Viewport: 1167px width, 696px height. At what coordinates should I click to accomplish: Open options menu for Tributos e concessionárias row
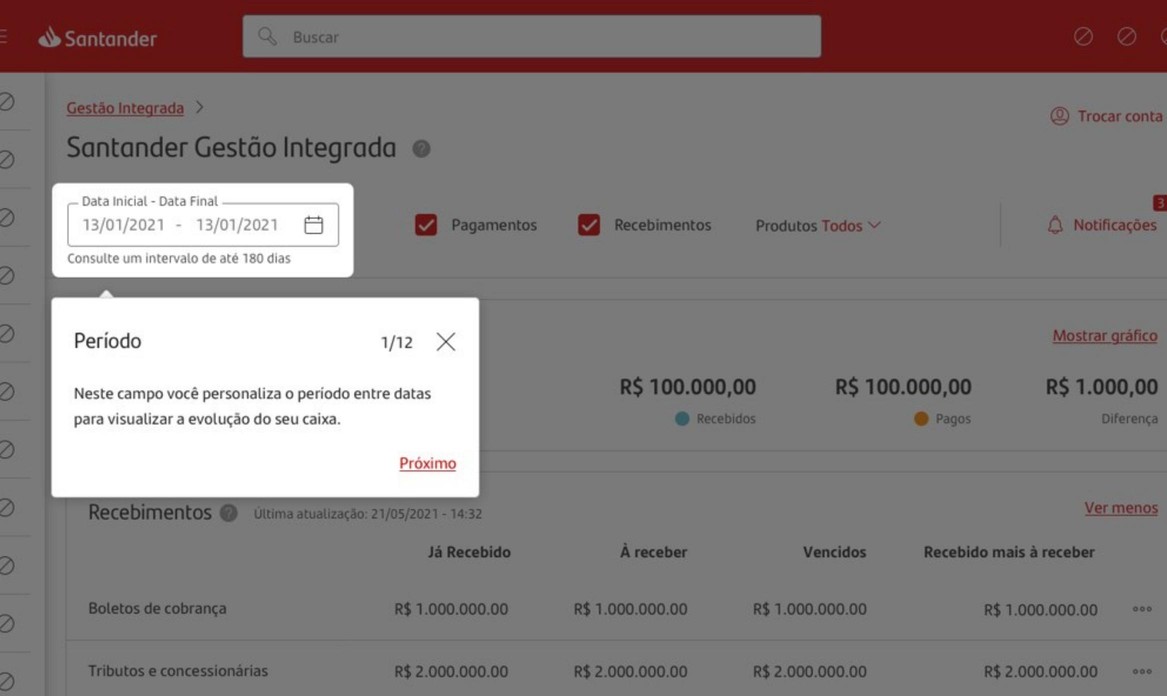pyautogui.click(x=1142, y=671)
